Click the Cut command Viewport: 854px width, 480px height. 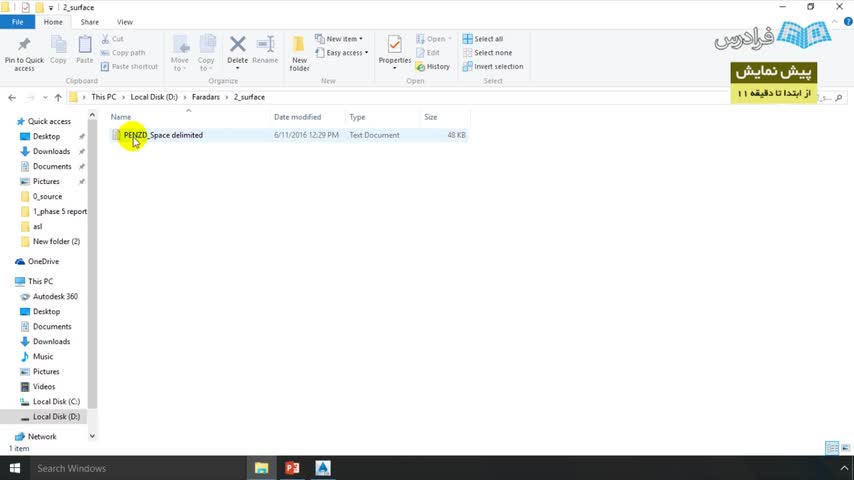pyautogui.click(x=112, y=39)
